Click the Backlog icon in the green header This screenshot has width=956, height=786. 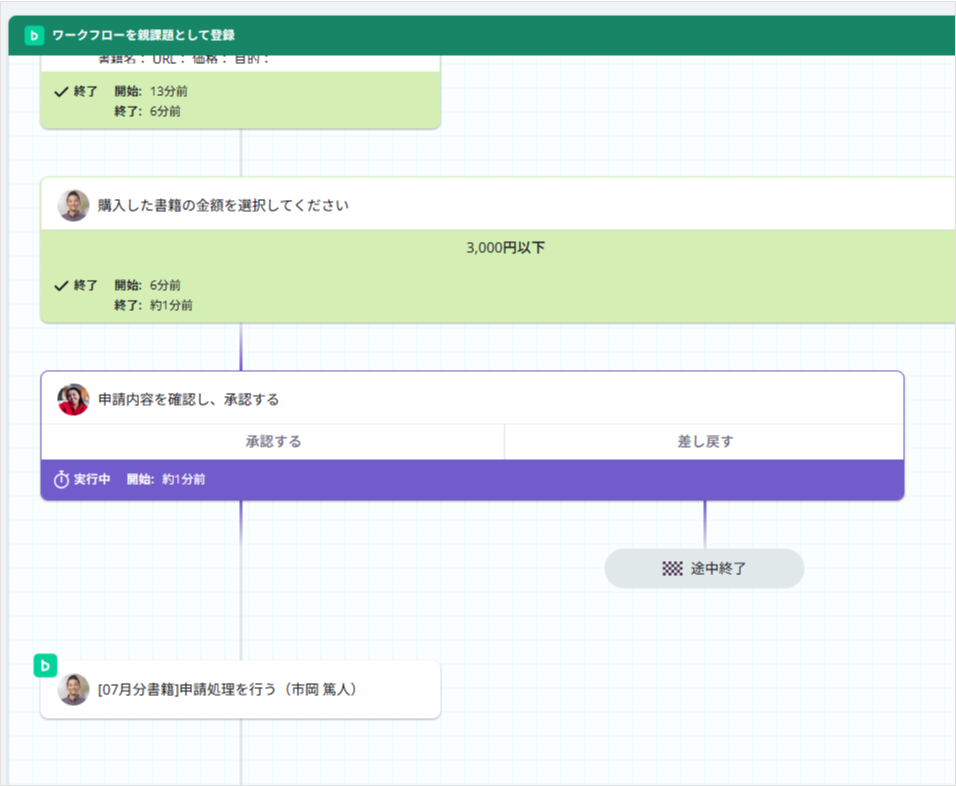tap(34, 35)
